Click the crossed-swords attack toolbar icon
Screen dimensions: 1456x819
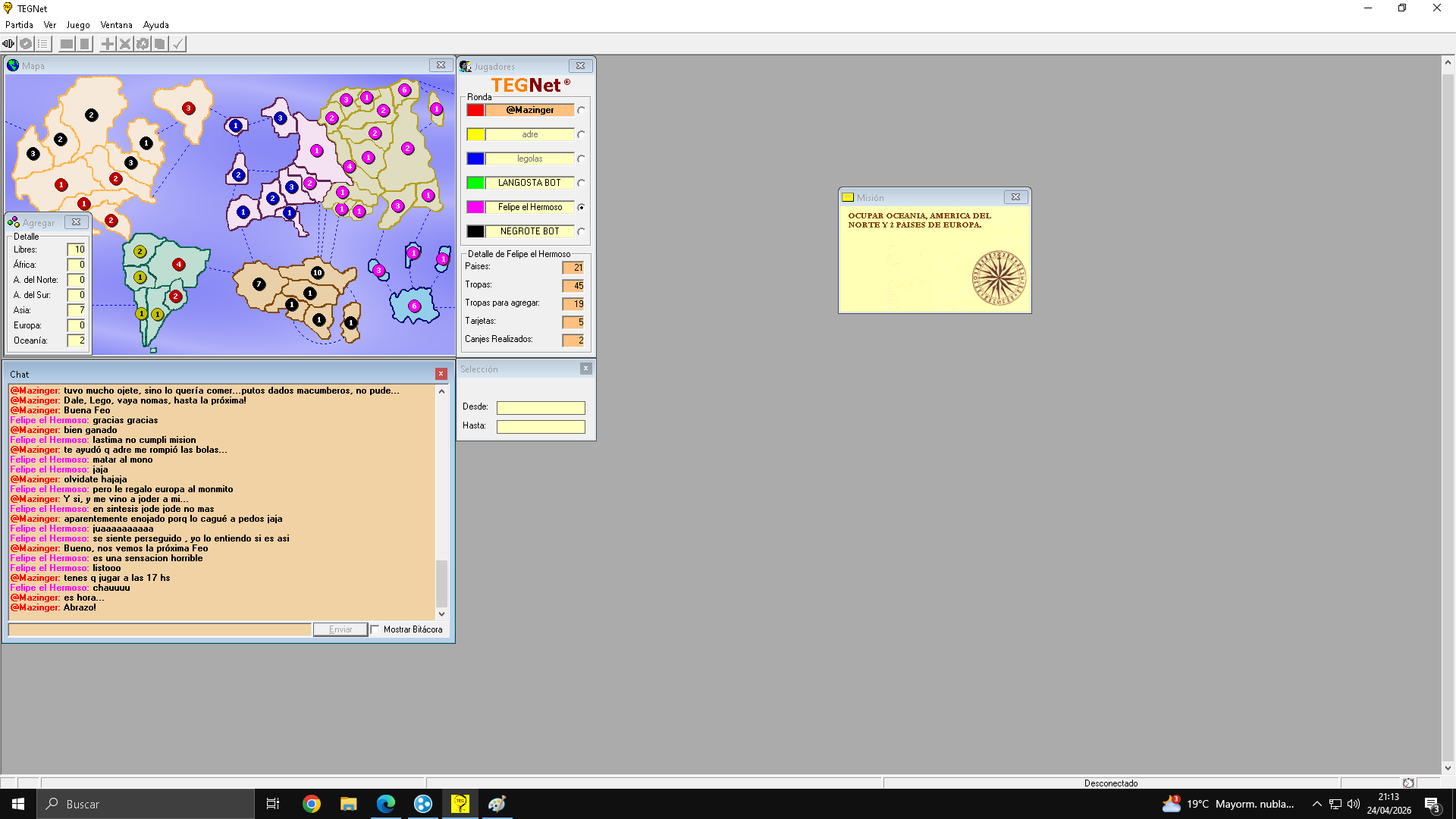tap(125, 44)
